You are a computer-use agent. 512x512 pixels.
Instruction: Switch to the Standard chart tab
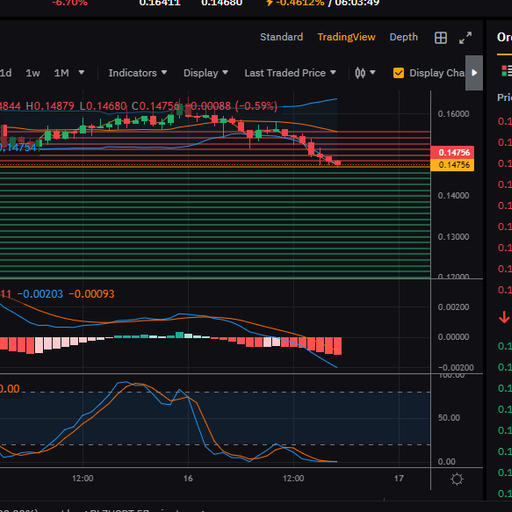[281, 37]
